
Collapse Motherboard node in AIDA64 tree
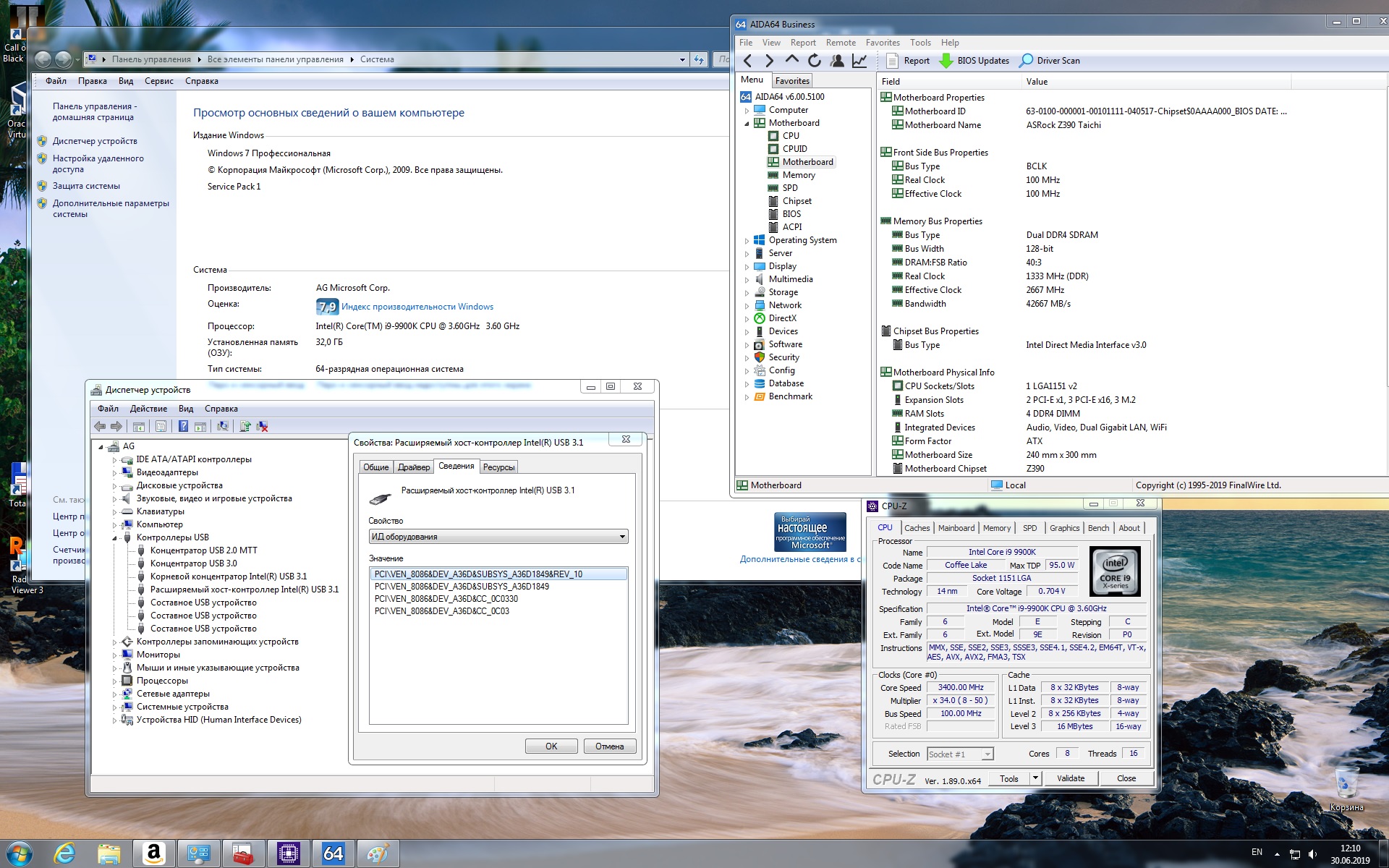pos(747,124)
